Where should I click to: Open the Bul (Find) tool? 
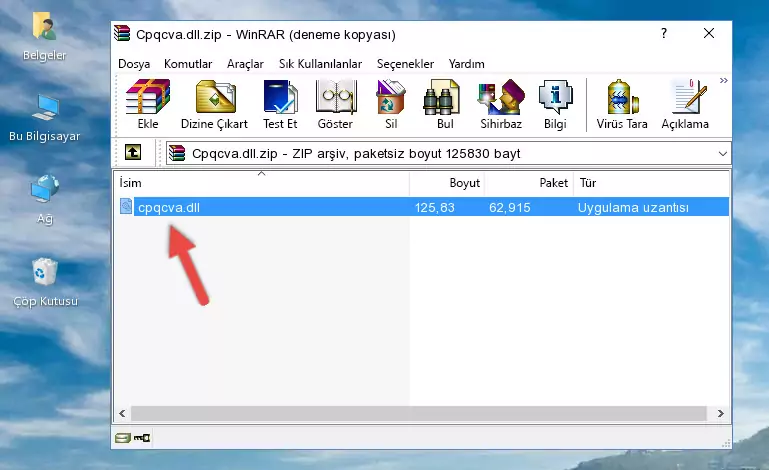pos(445,104)
